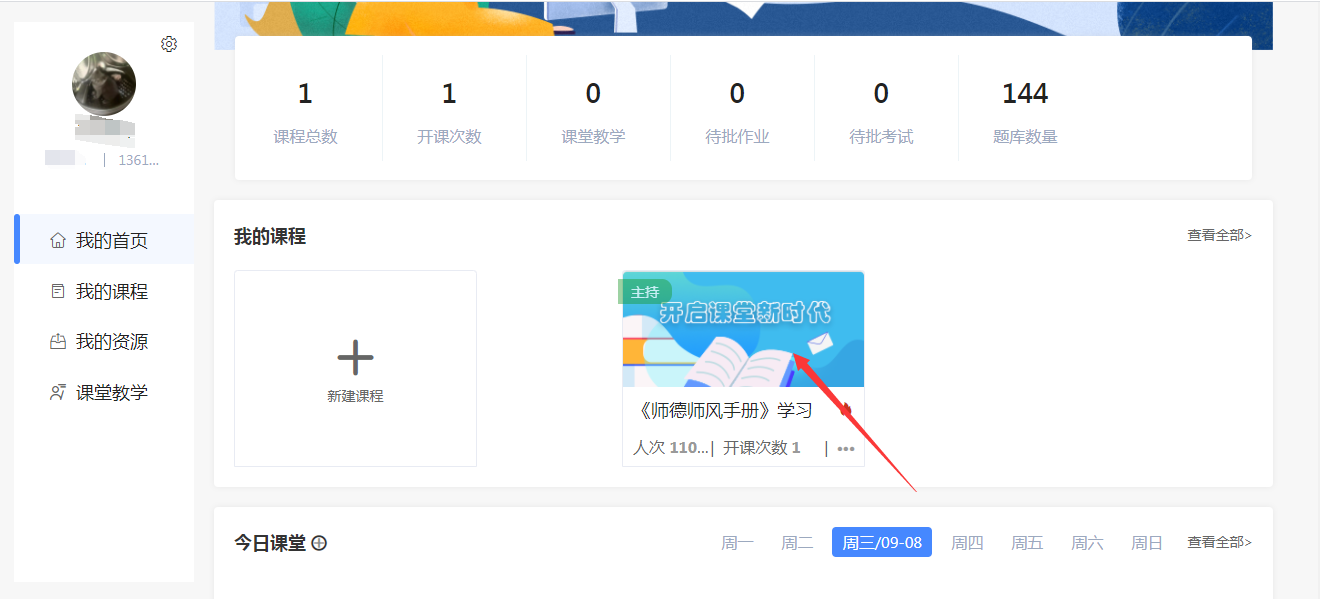The image size is (1320, 599).
Task: Click the plus circle next to 今日课堂
Action: point(319,543)
